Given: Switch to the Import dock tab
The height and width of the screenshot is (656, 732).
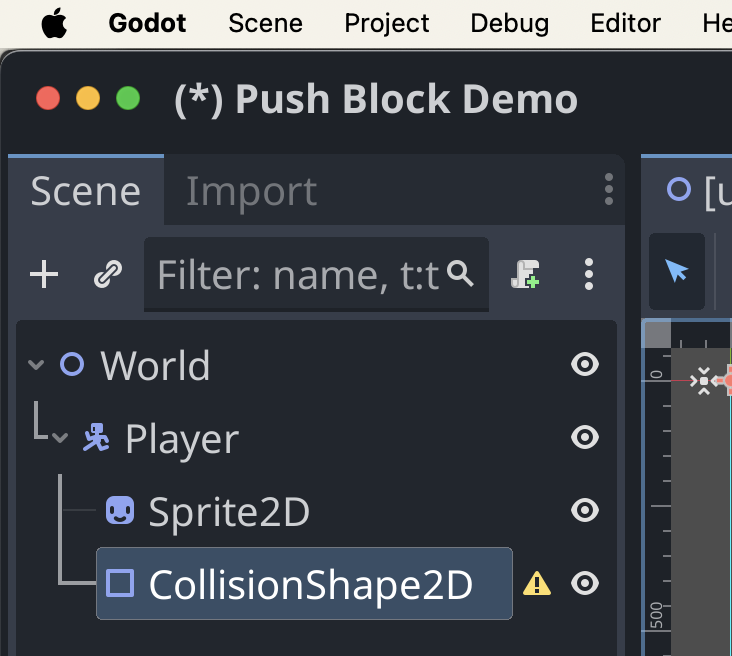Looking at the screenshot, I should point(251,190).
